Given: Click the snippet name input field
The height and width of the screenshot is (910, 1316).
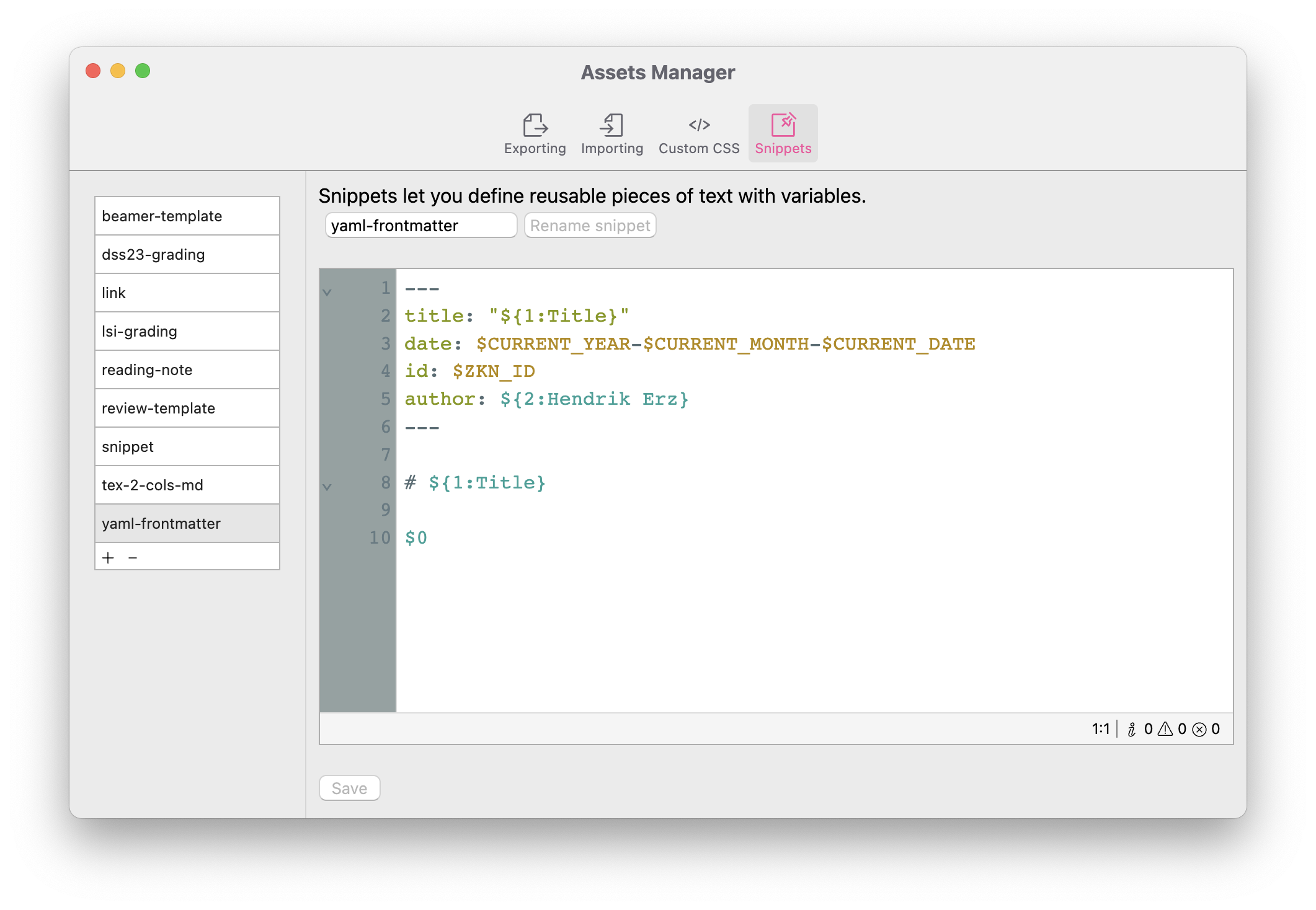Looking at the screenshot, I should tap(420, 226).
